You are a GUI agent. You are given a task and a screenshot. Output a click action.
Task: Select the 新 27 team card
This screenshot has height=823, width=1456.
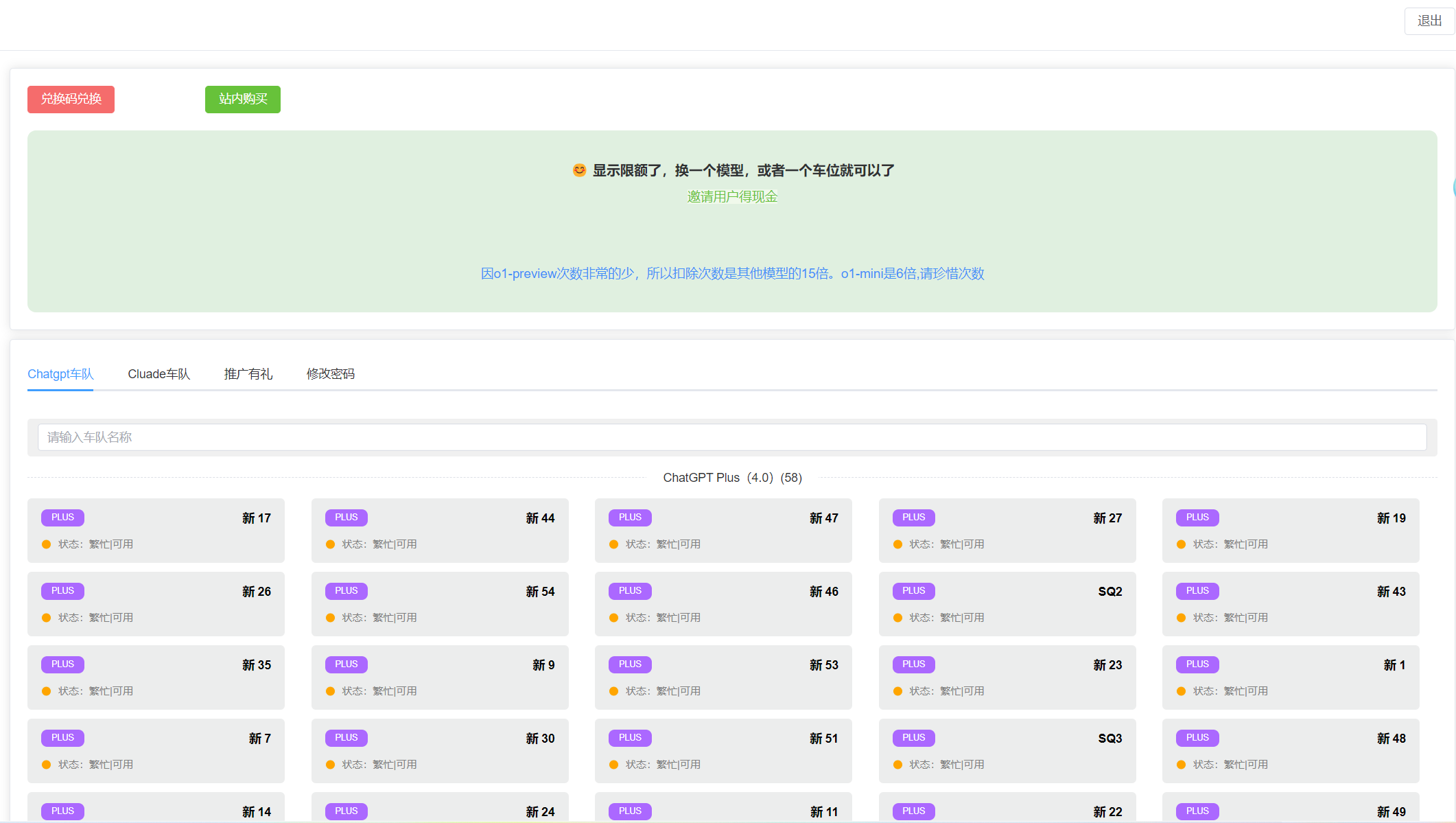point(1007,531)
